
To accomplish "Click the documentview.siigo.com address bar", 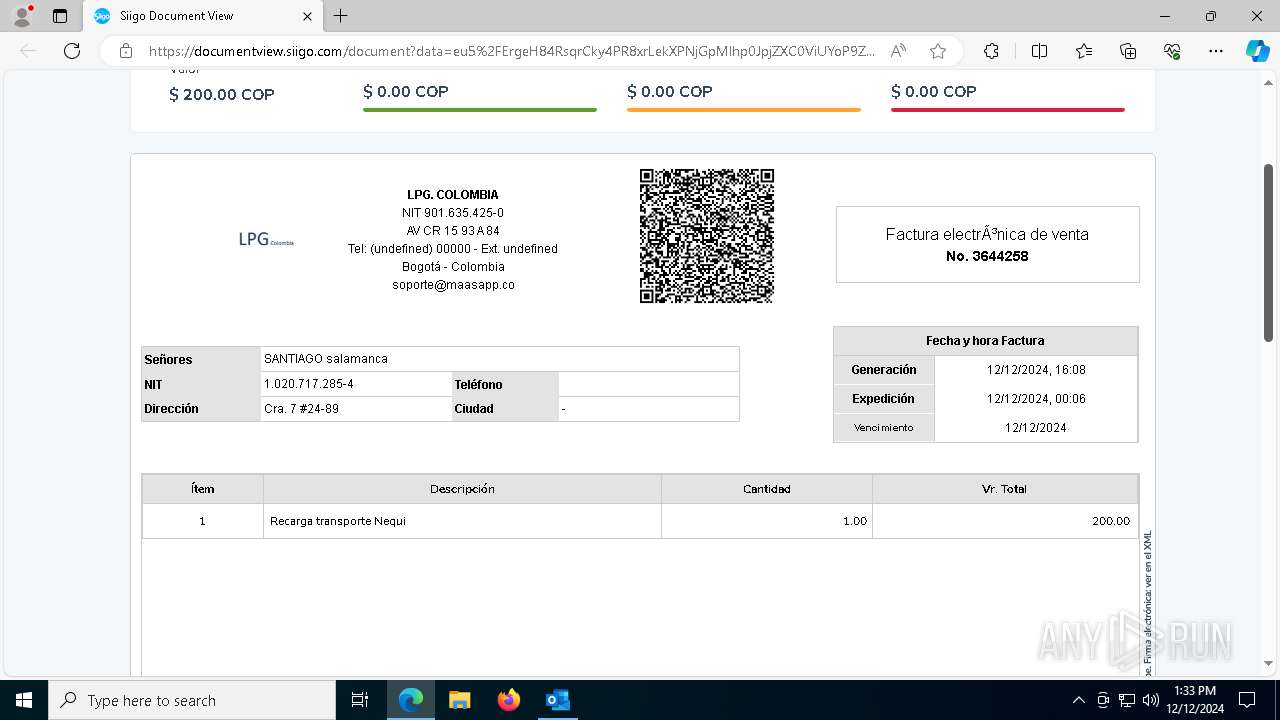I will click(x=511, y=51).
